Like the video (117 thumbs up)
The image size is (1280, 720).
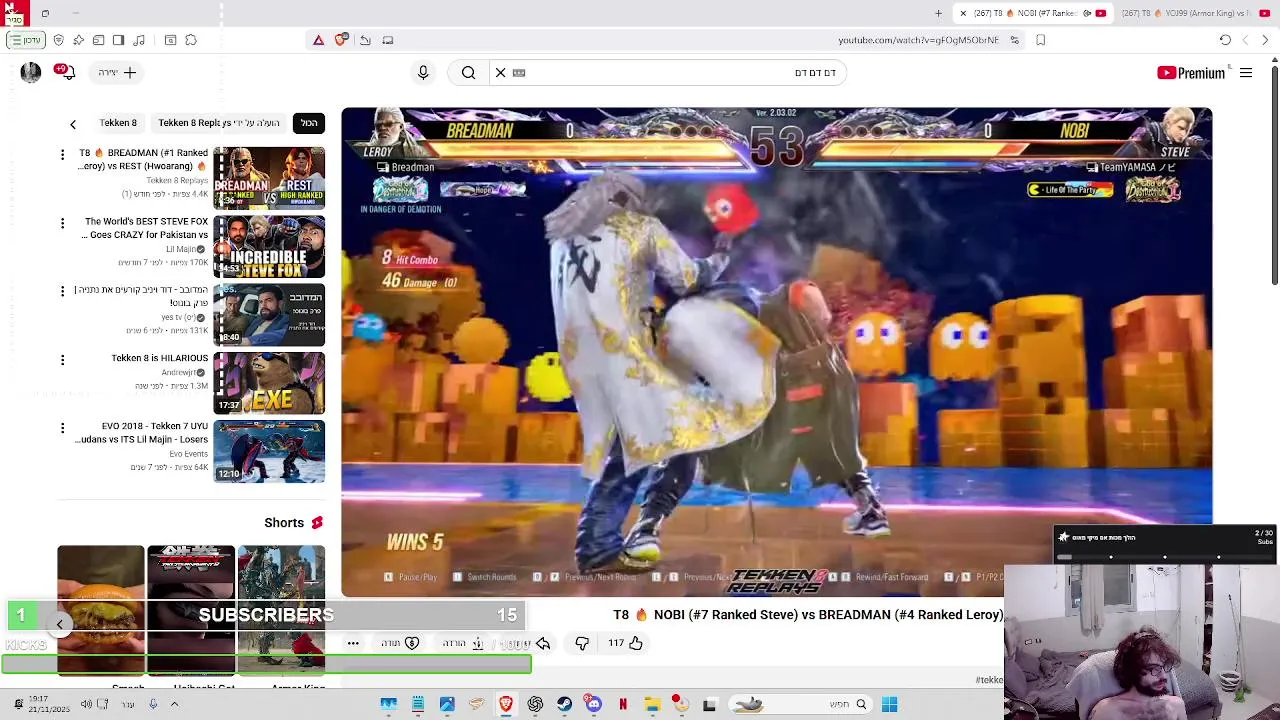(x=625, y=643)
